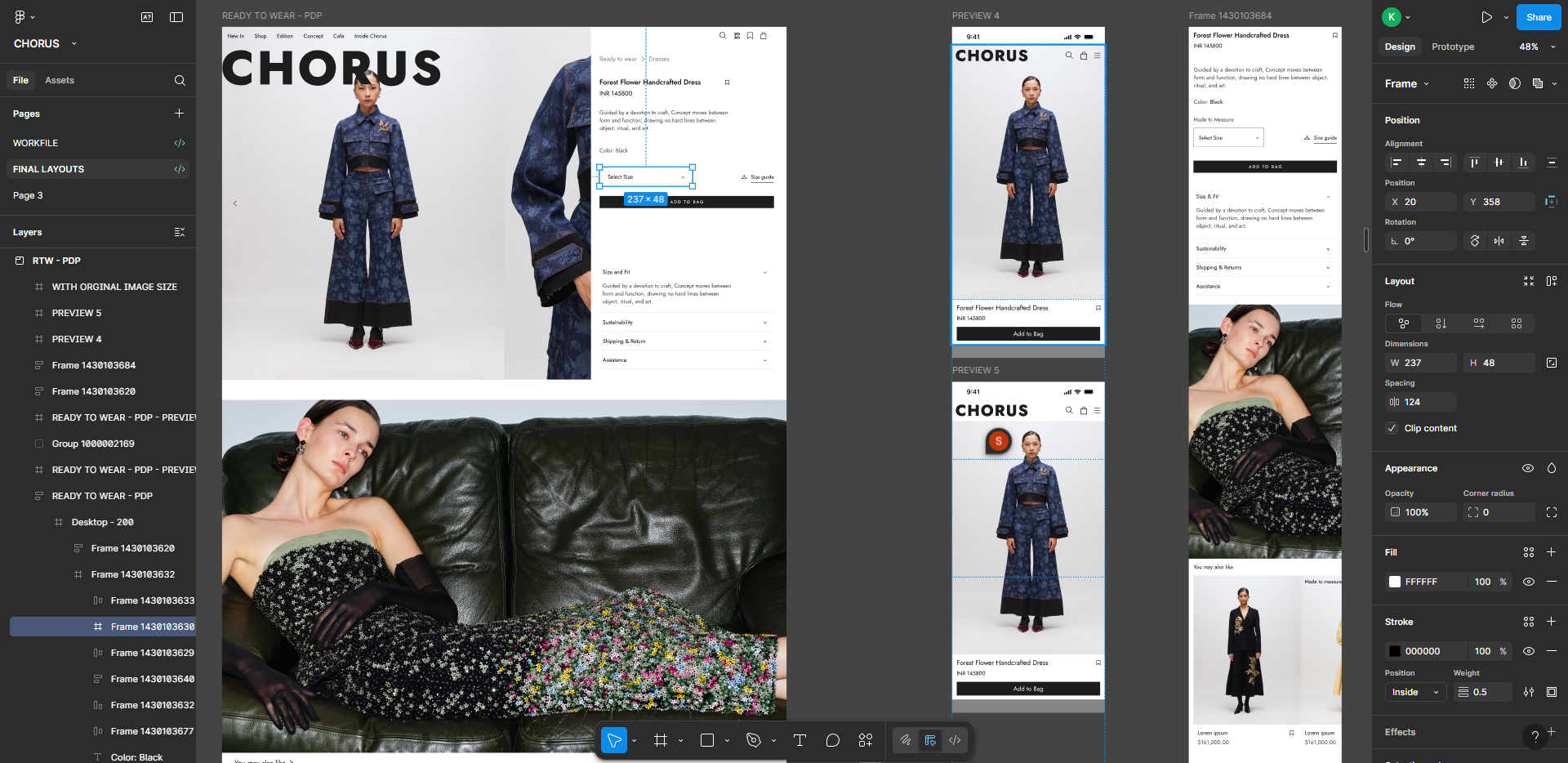The width and height of the screenshot is (1568, 763).
Task: Switch to the Prototype tab
Action: tap(1453, 47)
